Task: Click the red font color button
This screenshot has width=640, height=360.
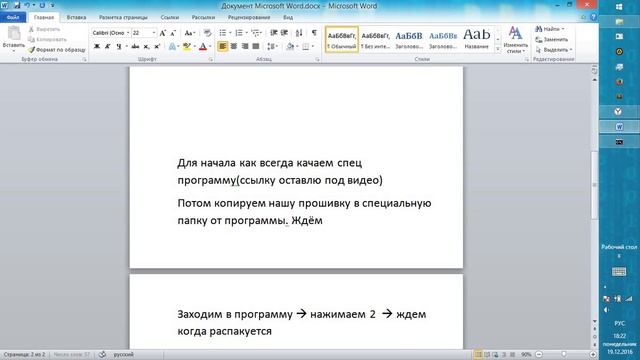Action: [203, 47]
